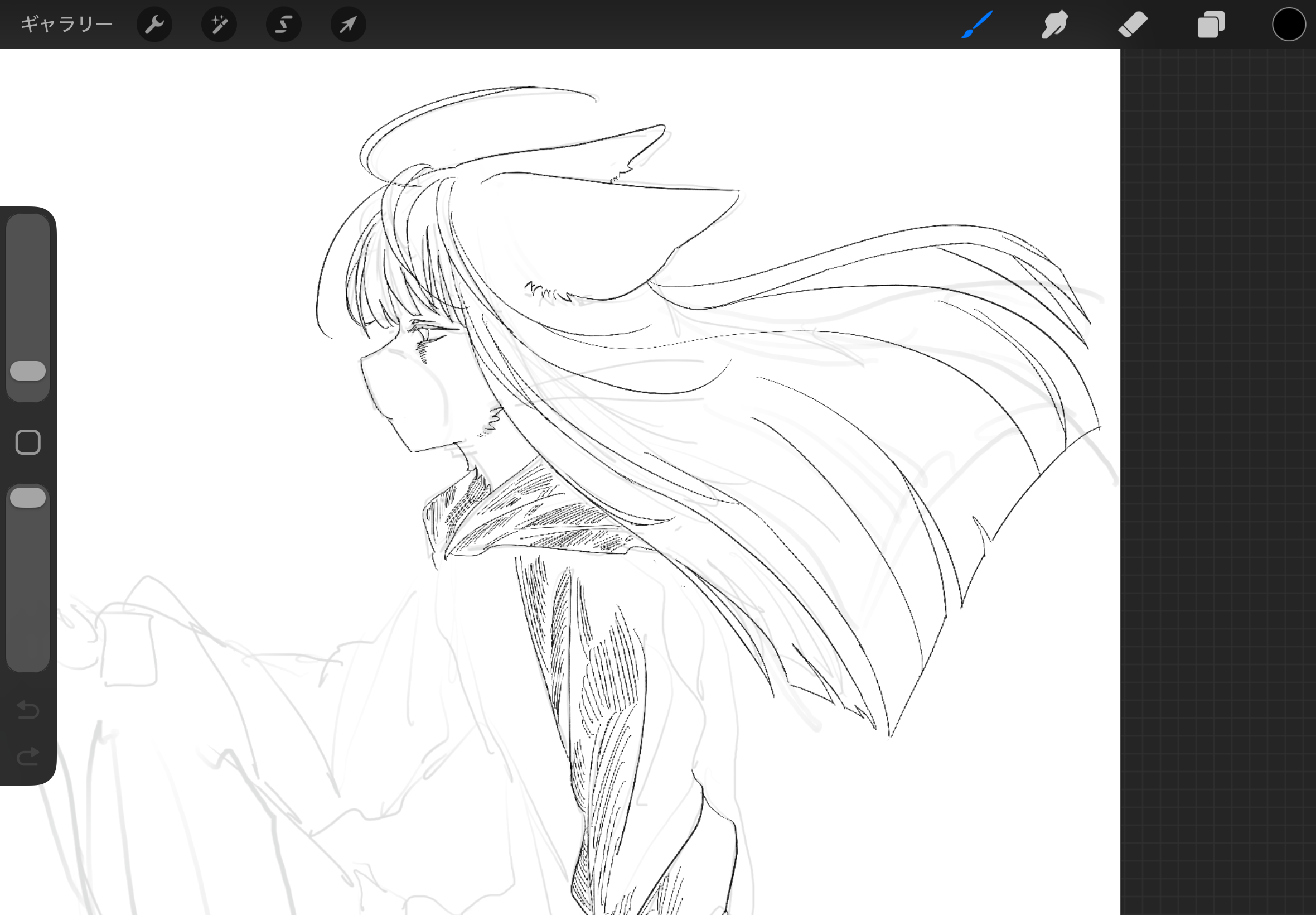This screenshot has height=915, width=1316.
Task: Click the brush size slider handle
Action: coord(27,371)
